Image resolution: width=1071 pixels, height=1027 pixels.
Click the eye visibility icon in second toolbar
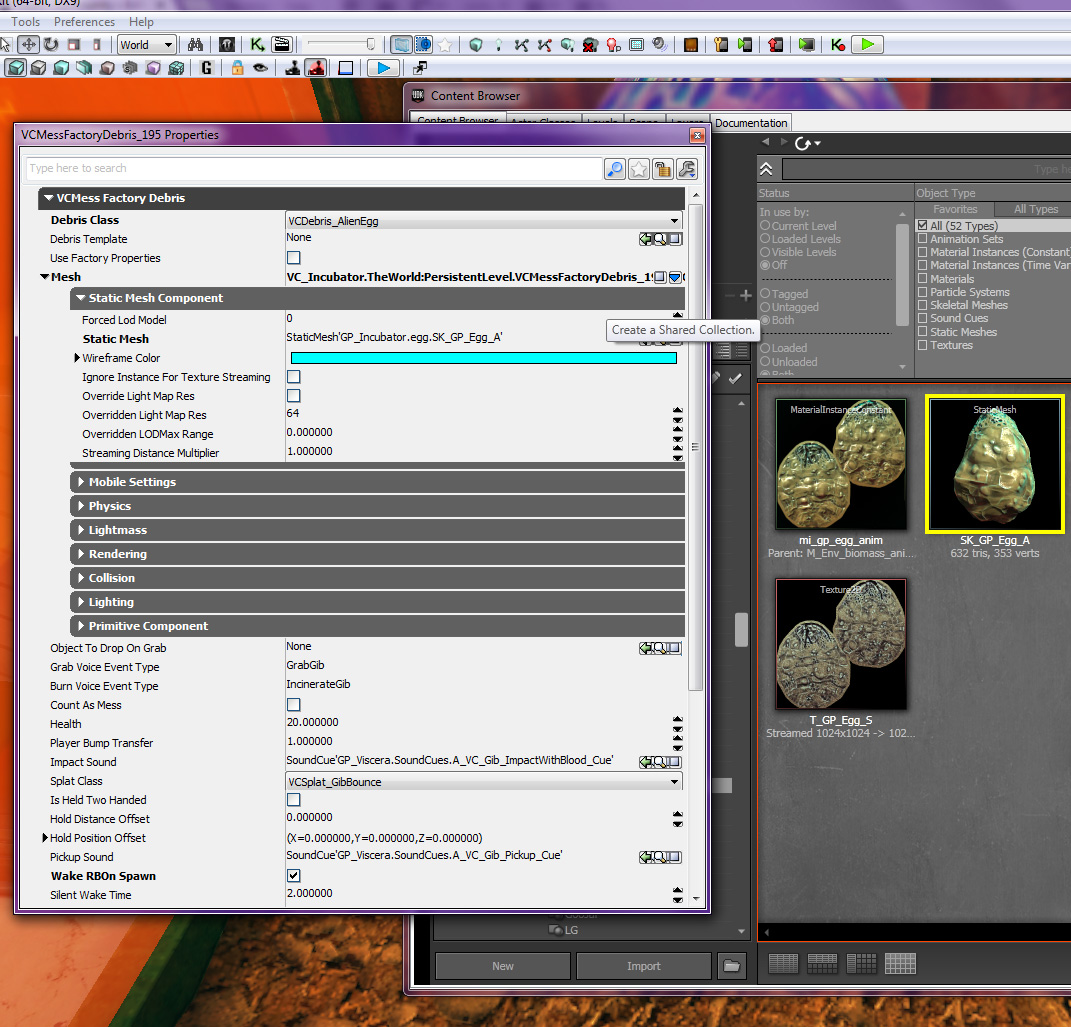point(260,68)
